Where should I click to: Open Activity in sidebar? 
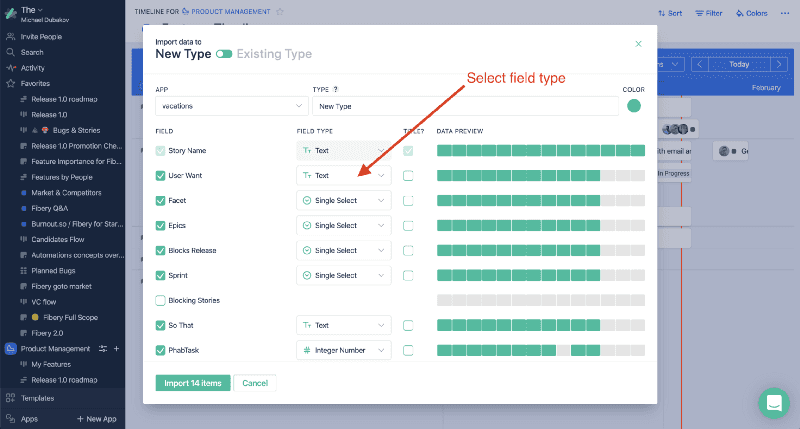32,68
